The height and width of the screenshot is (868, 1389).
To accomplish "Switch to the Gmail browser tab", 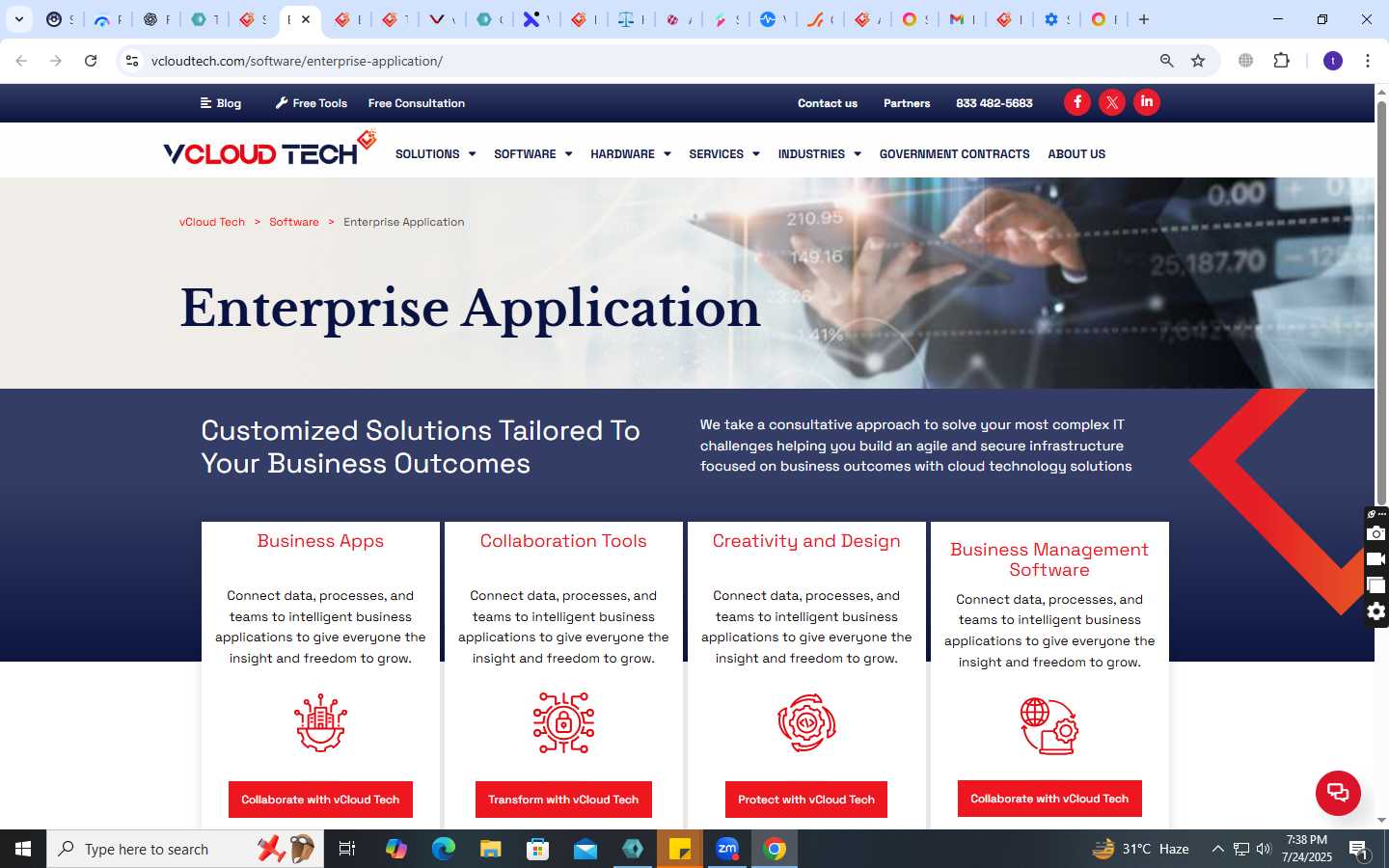I will click(961, 19).
